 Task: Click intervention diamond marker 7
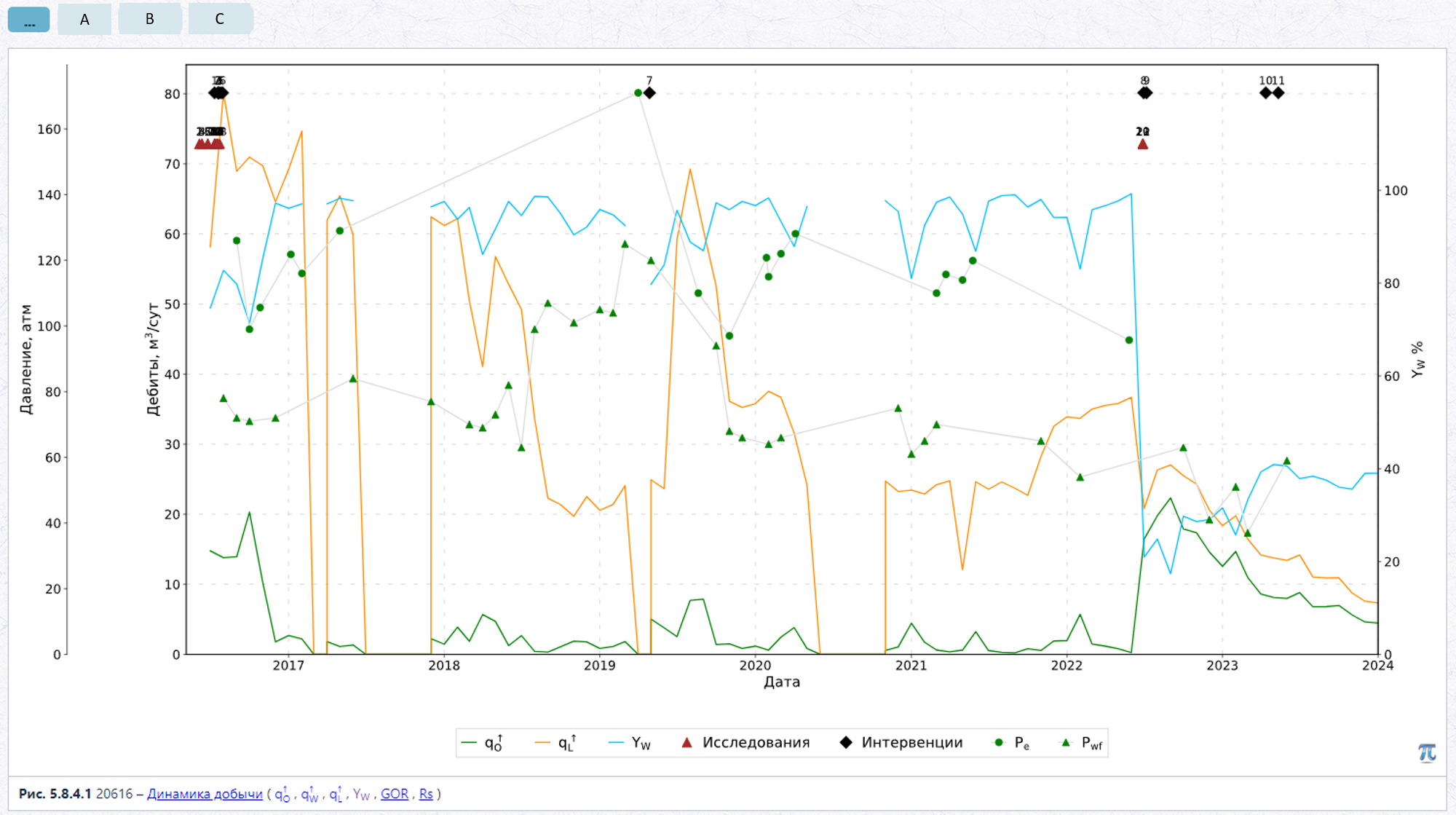(649, 92)
